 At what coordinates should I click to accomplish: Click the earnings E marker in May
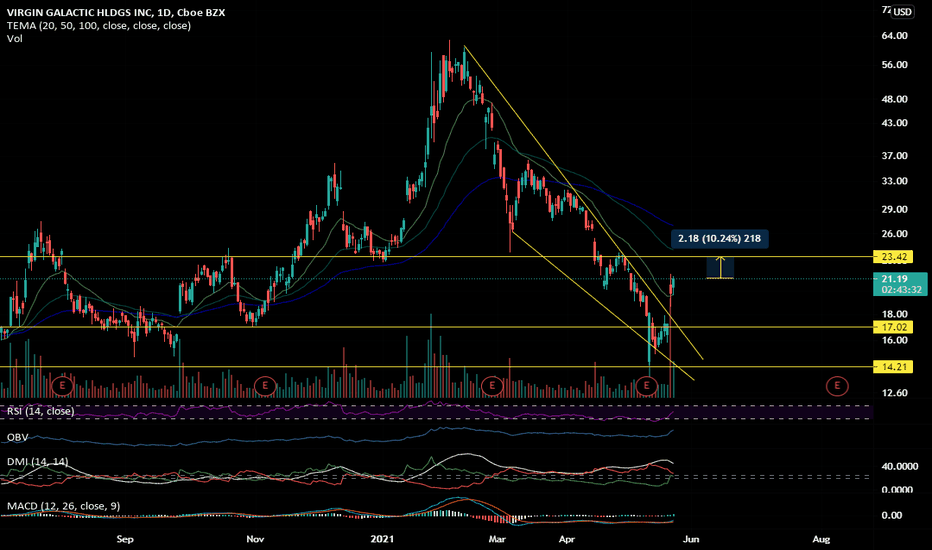click(x=646, y=386)
